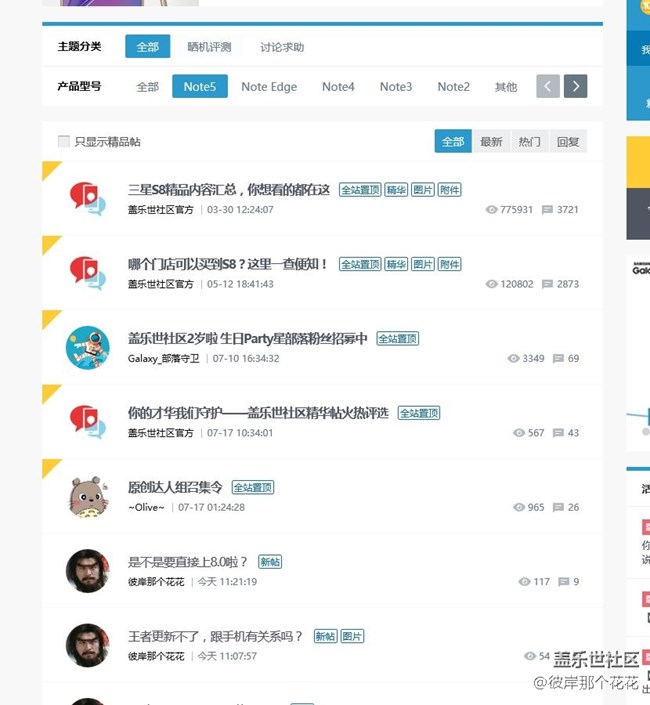Click avatar of 你的才华我们守护 post
This screenshot has width=650, height=705.
[x=88, y=422]
